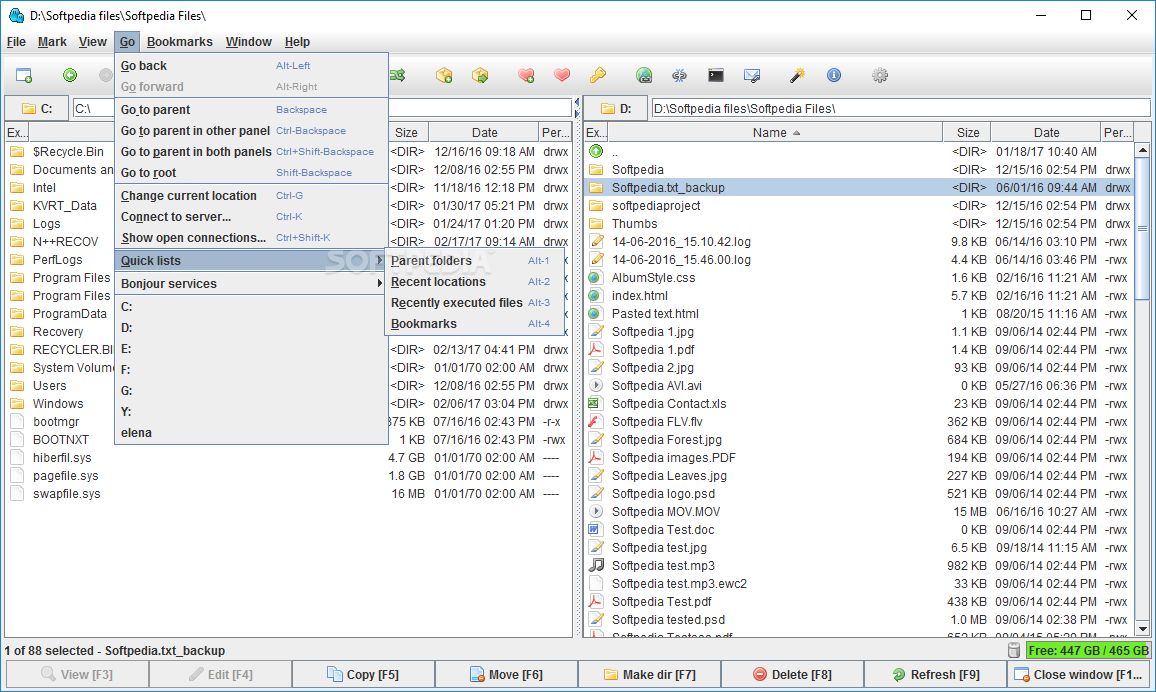Click the Edit bookmarks heart icon
This screenshot has height=692, width=1156.
562,75
